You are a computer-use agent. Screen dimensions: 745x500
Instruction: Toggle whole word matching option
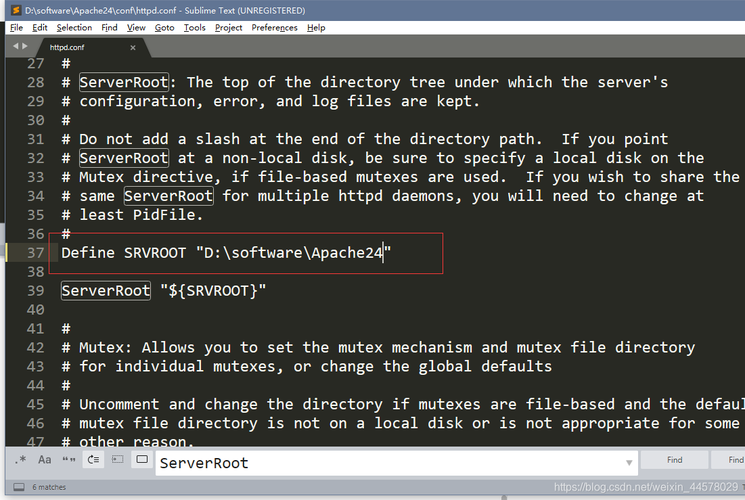[69, 460]
